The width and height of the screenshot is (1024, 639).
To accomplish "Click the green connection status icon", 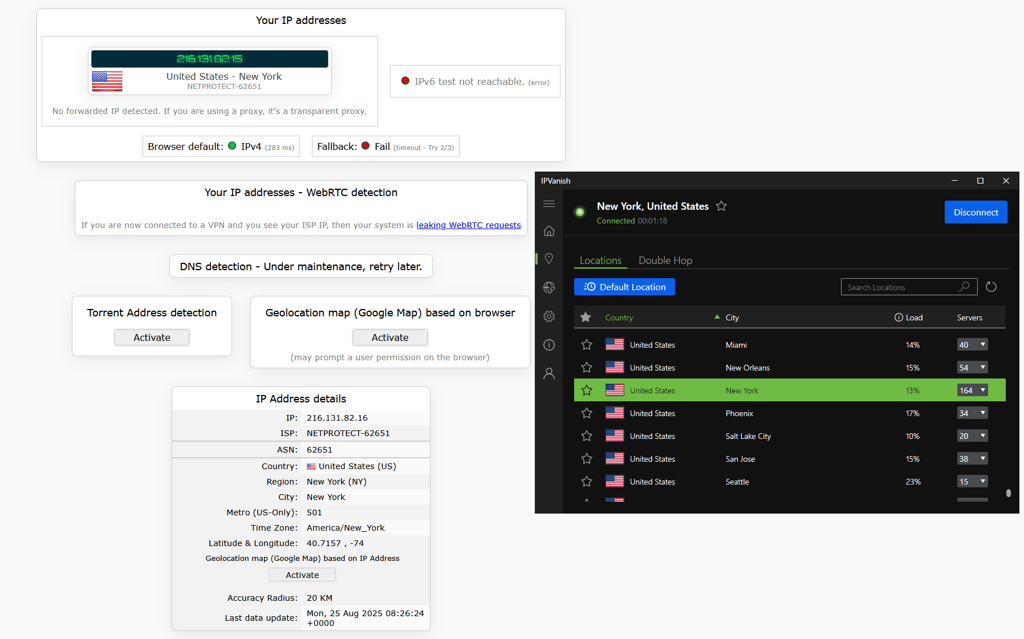I will (x=579, y=212).
